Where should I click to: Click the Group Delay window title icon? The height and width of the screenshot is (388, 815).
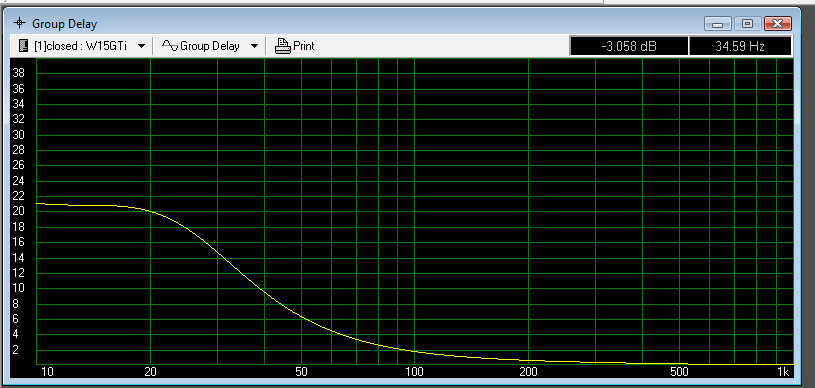click(20, 23)
